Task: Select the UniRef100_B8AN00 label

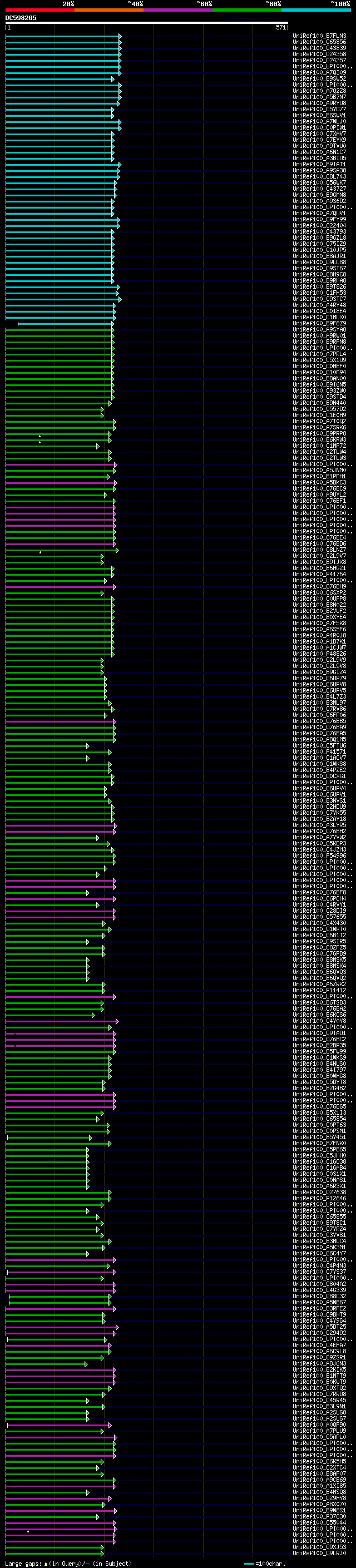Action: tap(319, 378)
